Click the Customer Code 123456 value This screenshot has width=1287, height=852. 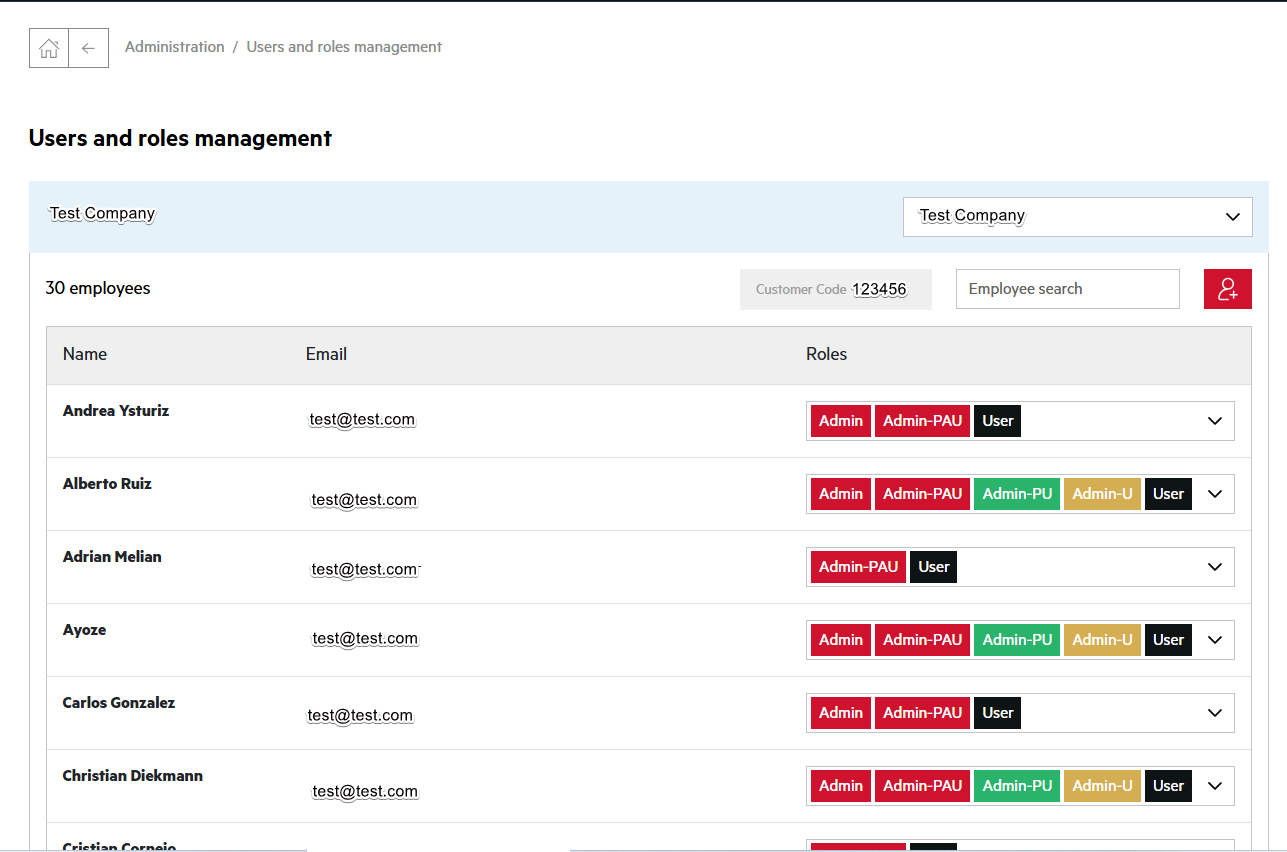pos(880,289)
